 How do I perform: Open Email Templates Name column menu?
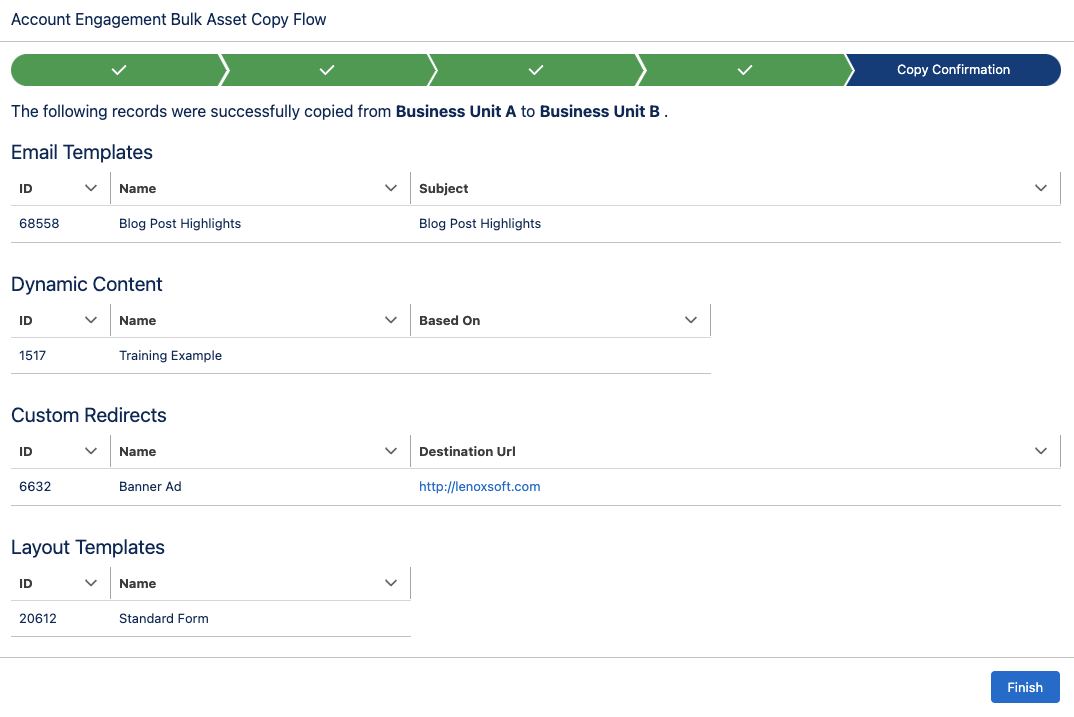[391, 188]
